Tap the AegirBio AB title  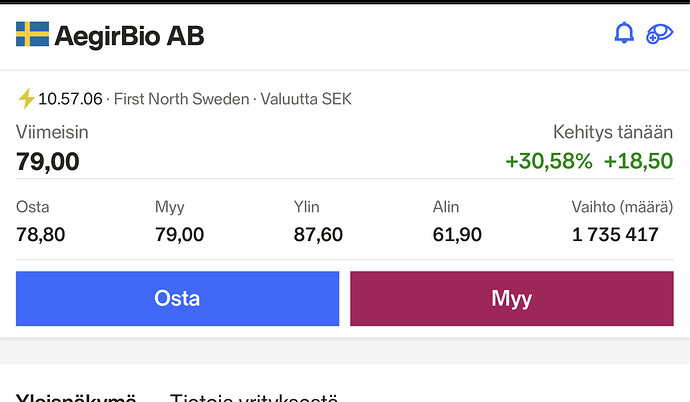click(129, 36)
